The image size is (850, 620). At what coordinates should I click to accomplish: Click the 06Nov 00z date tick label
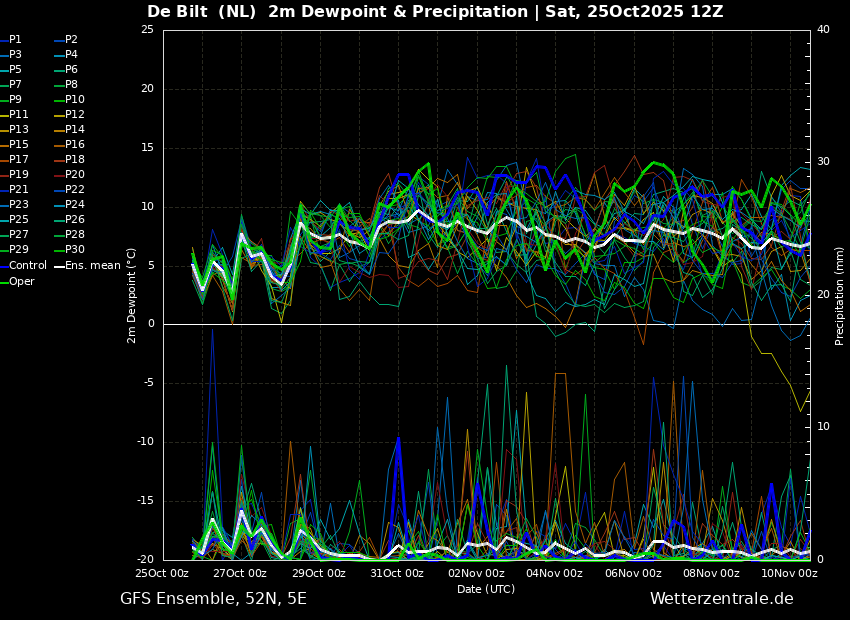click(633, 573)
